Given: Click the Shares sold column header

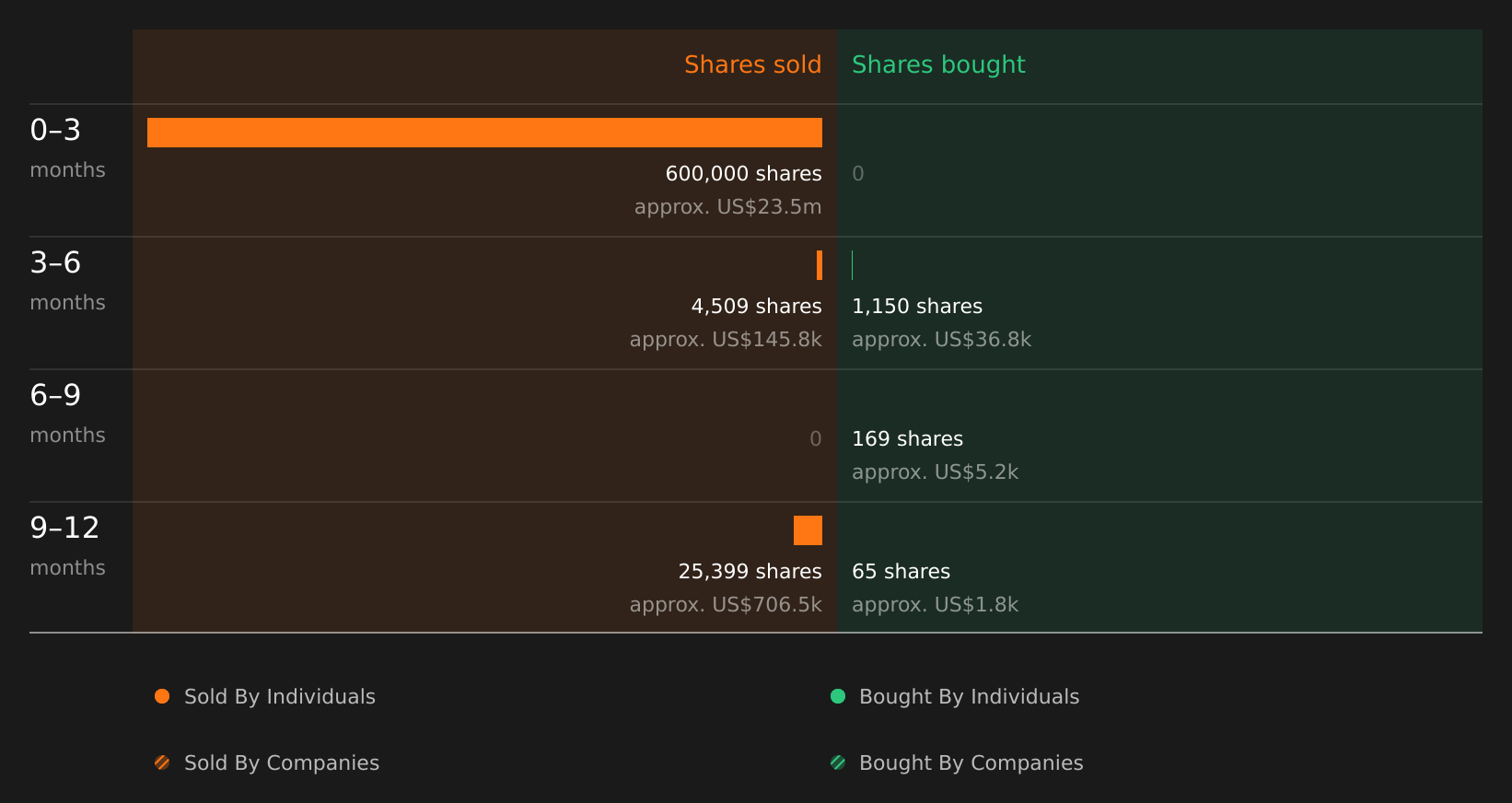Looking at the screenshot, I should pos(752,64).
